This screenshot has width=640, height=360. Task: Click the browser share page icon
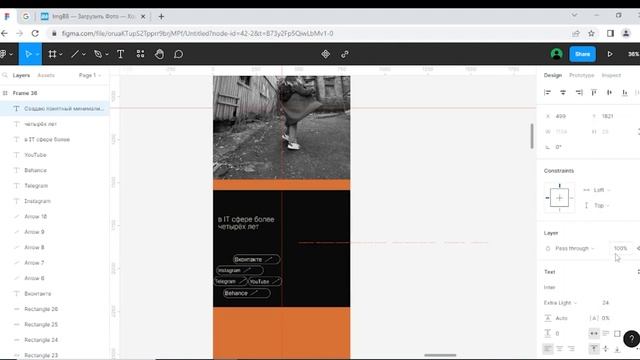coord(576,33)
